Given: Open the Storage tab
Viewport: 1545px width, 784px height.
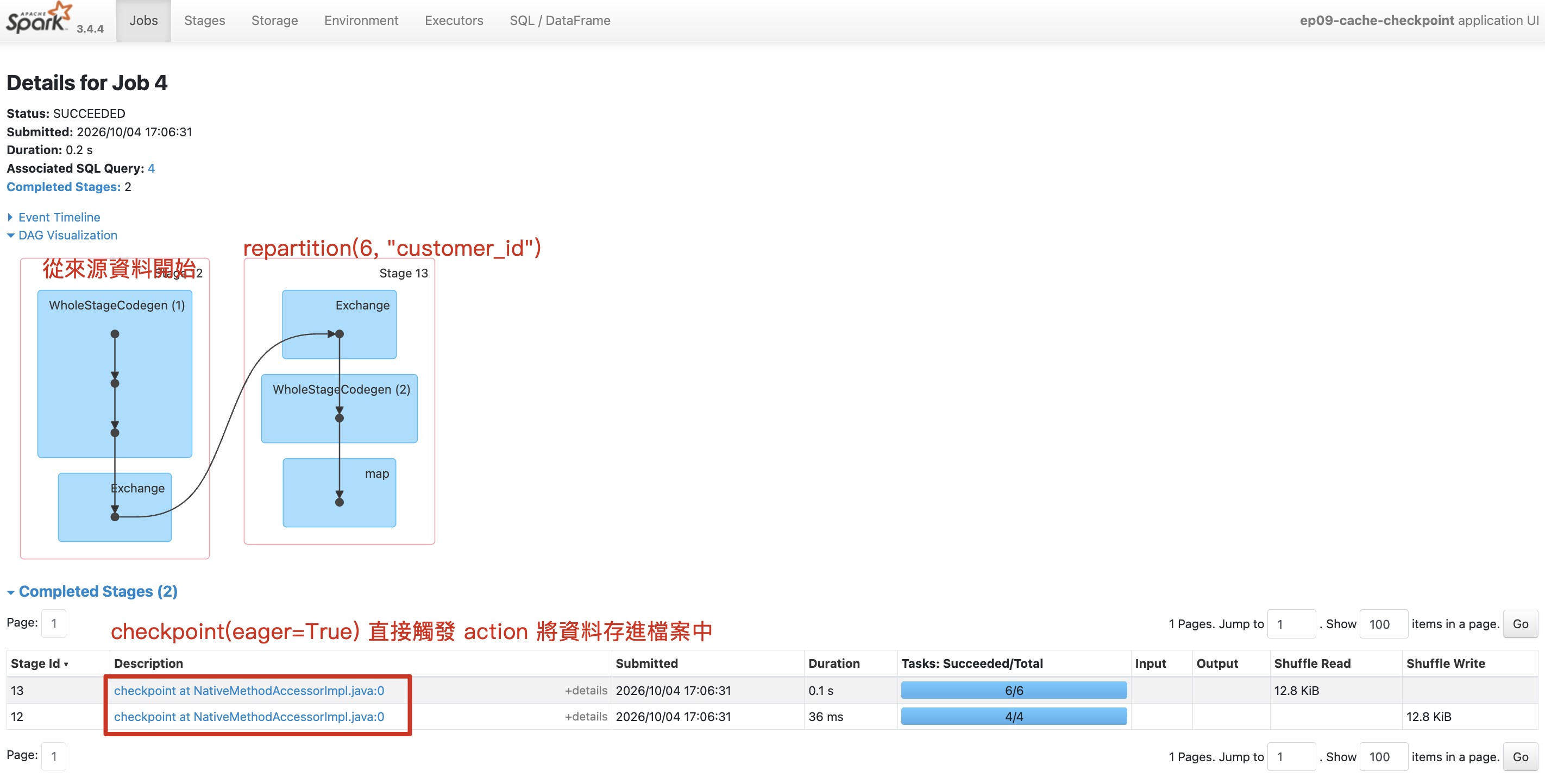Looking at the screenshot, I should click(275, 21).
